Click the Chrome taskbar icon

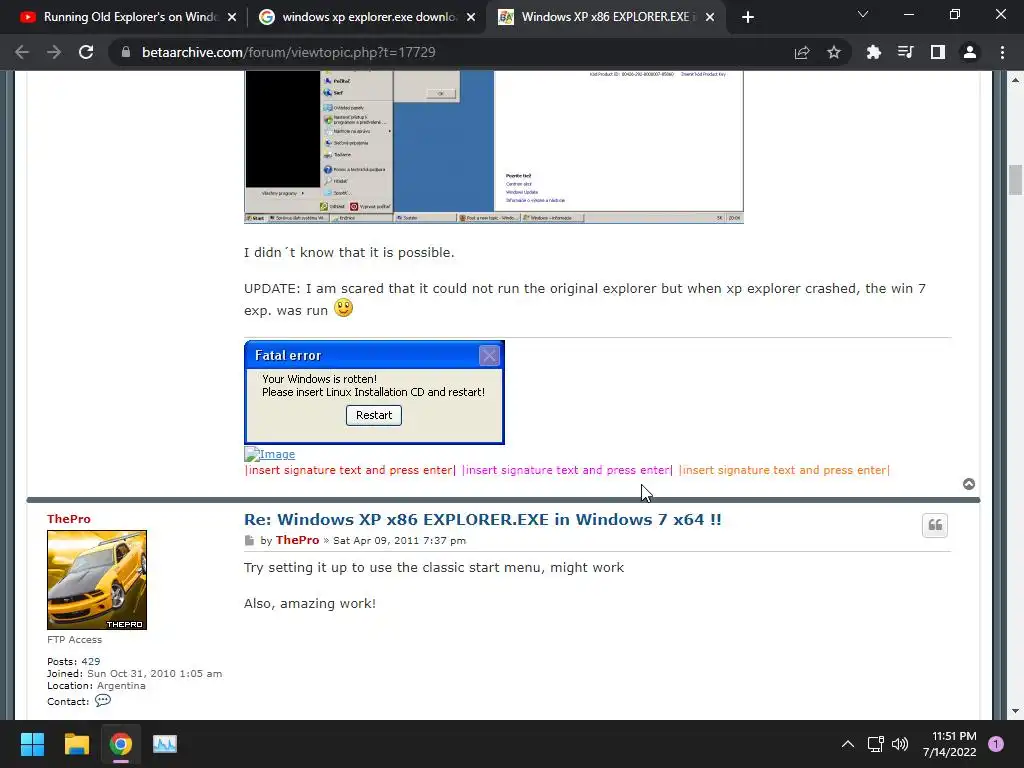tap(120, 744)
